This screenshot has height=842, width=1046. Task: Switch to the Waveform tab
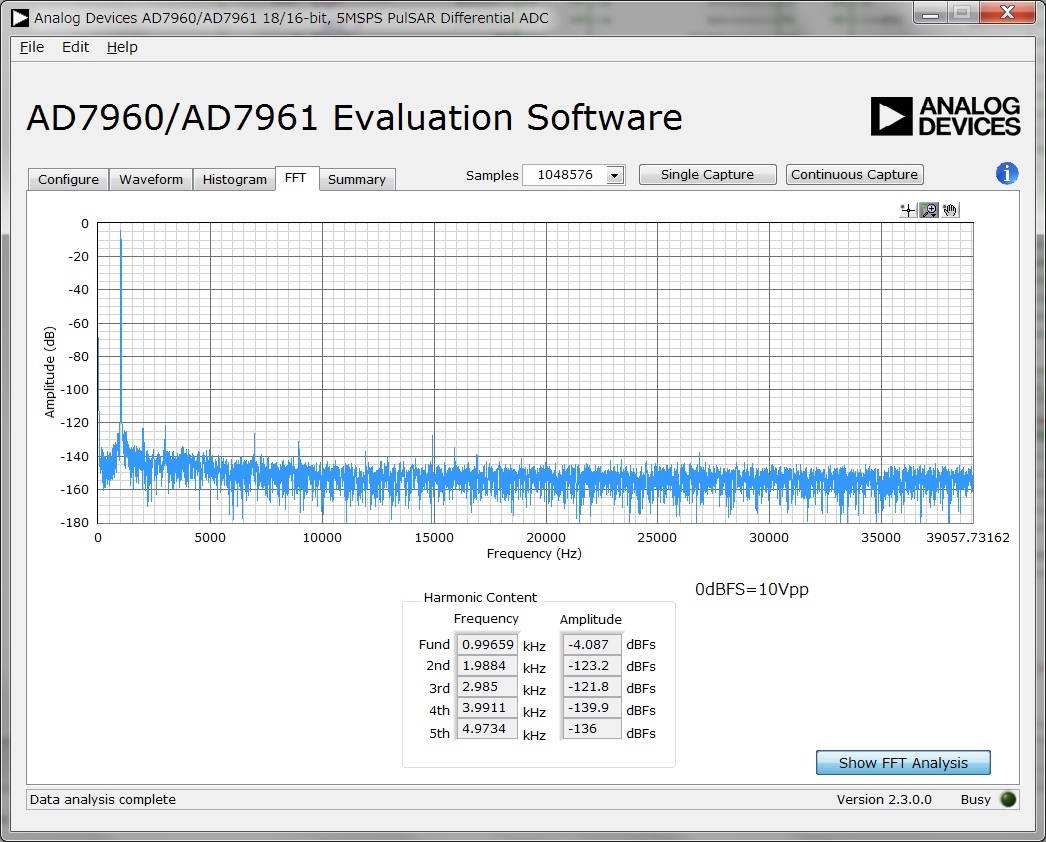point(151,179)
